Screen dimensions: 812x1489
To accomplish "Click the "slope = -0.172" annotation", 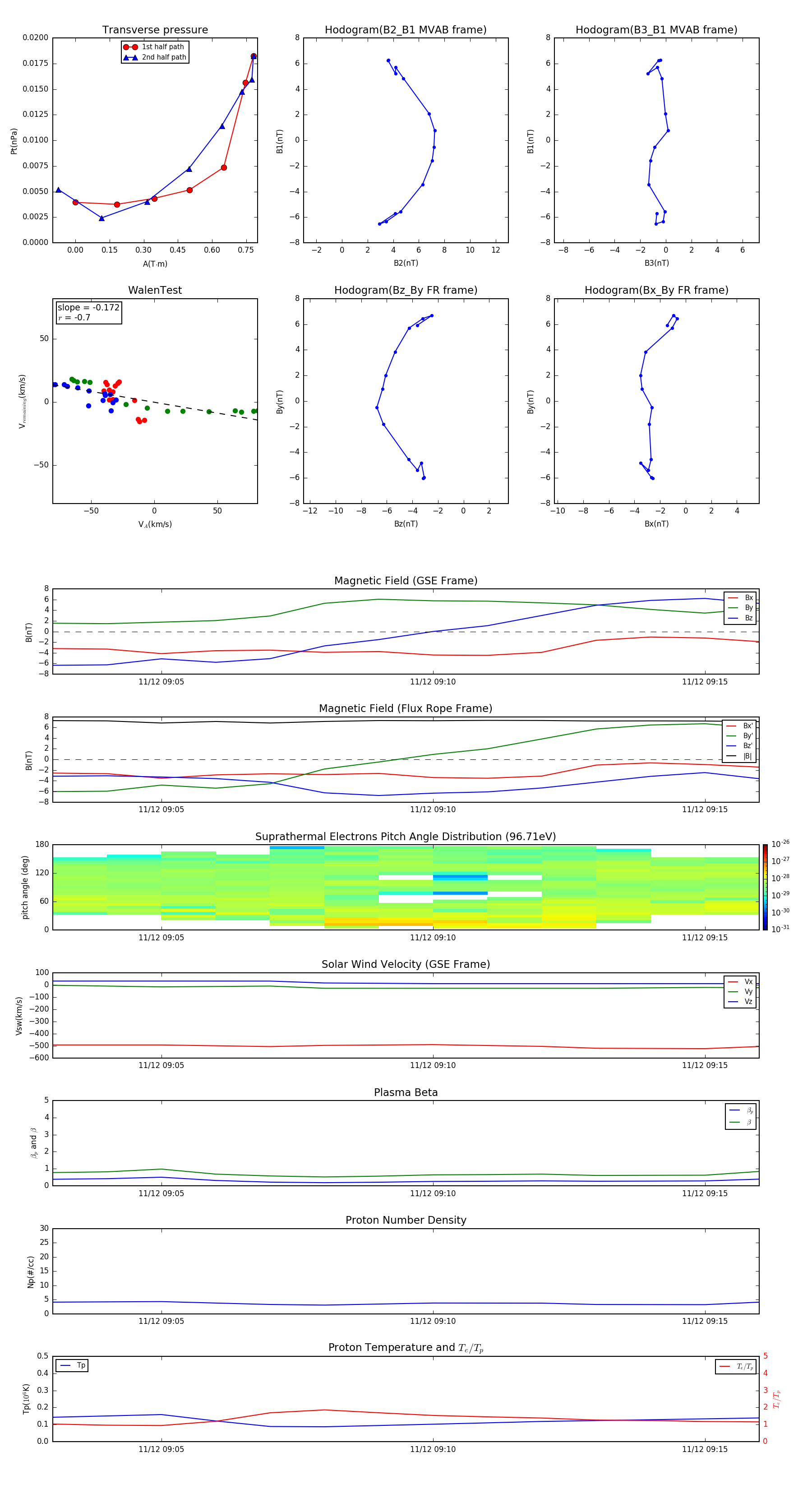I will [88, 308].
